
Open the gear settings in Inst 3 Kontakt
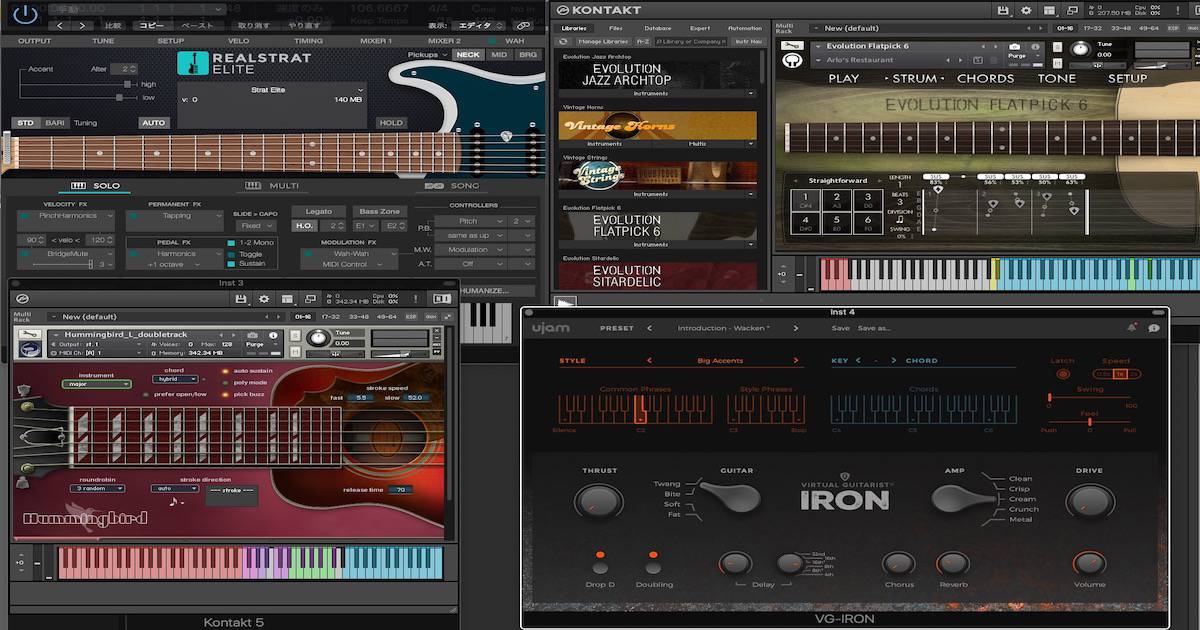pos(264,298)
